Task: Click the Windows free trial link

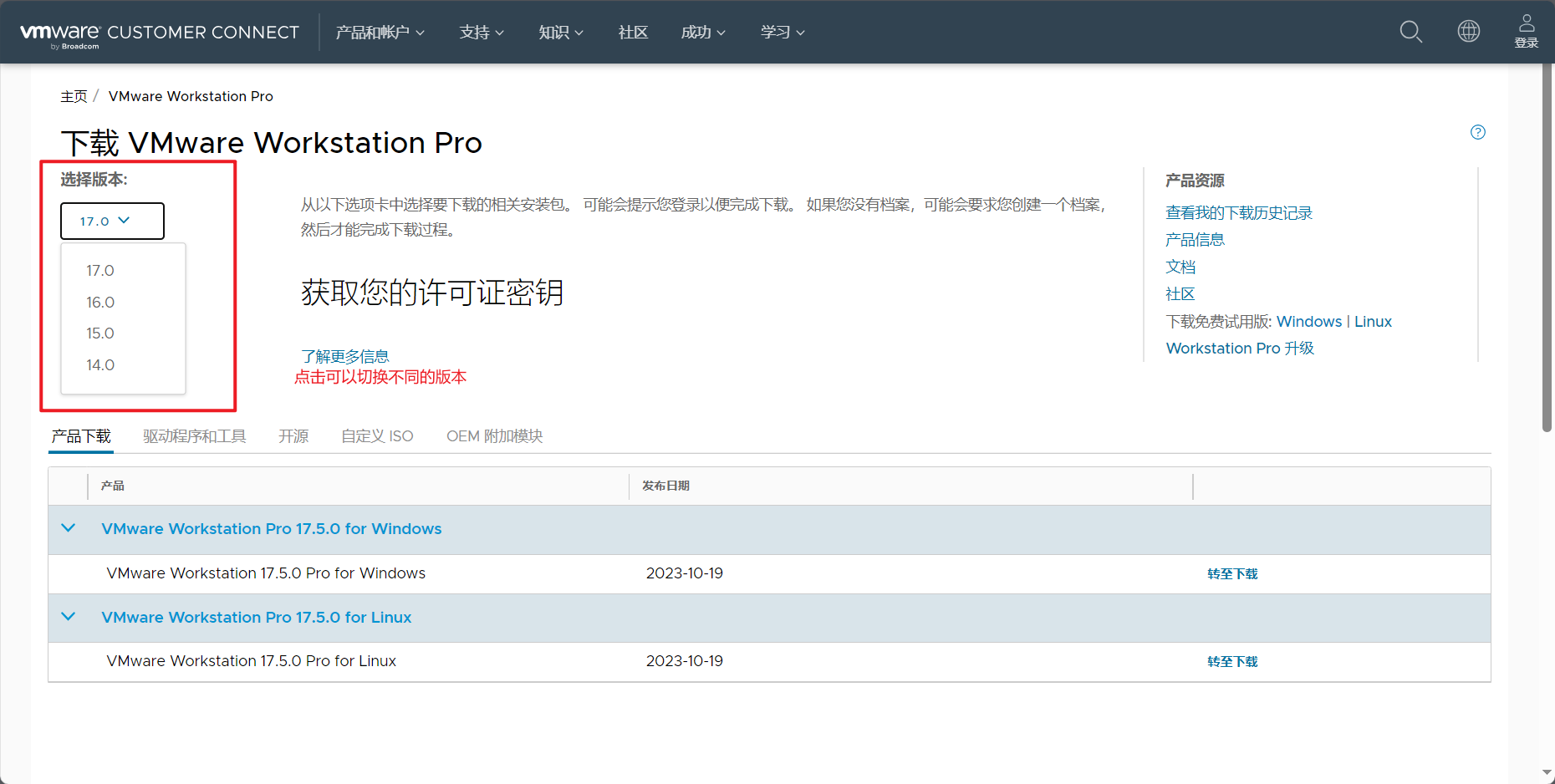Action: pyautogui.click(x=1309, y=322)
